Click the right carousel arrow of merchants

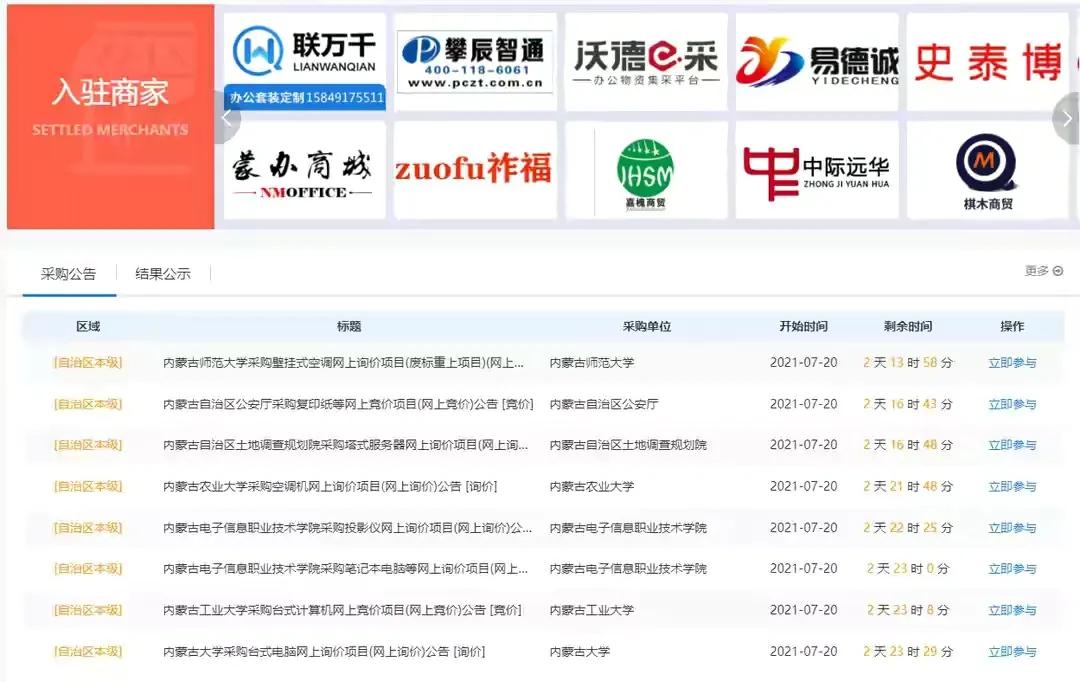[1066, 118]
